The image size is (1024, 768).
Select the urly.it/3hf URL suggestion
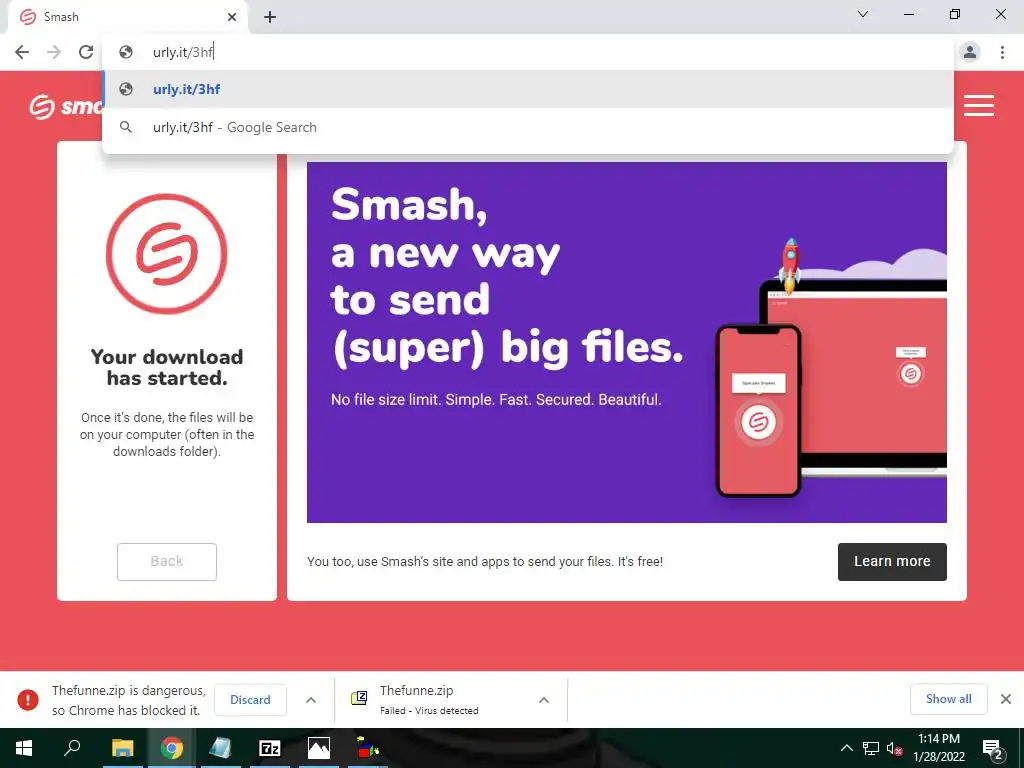(x=528, y=89)
